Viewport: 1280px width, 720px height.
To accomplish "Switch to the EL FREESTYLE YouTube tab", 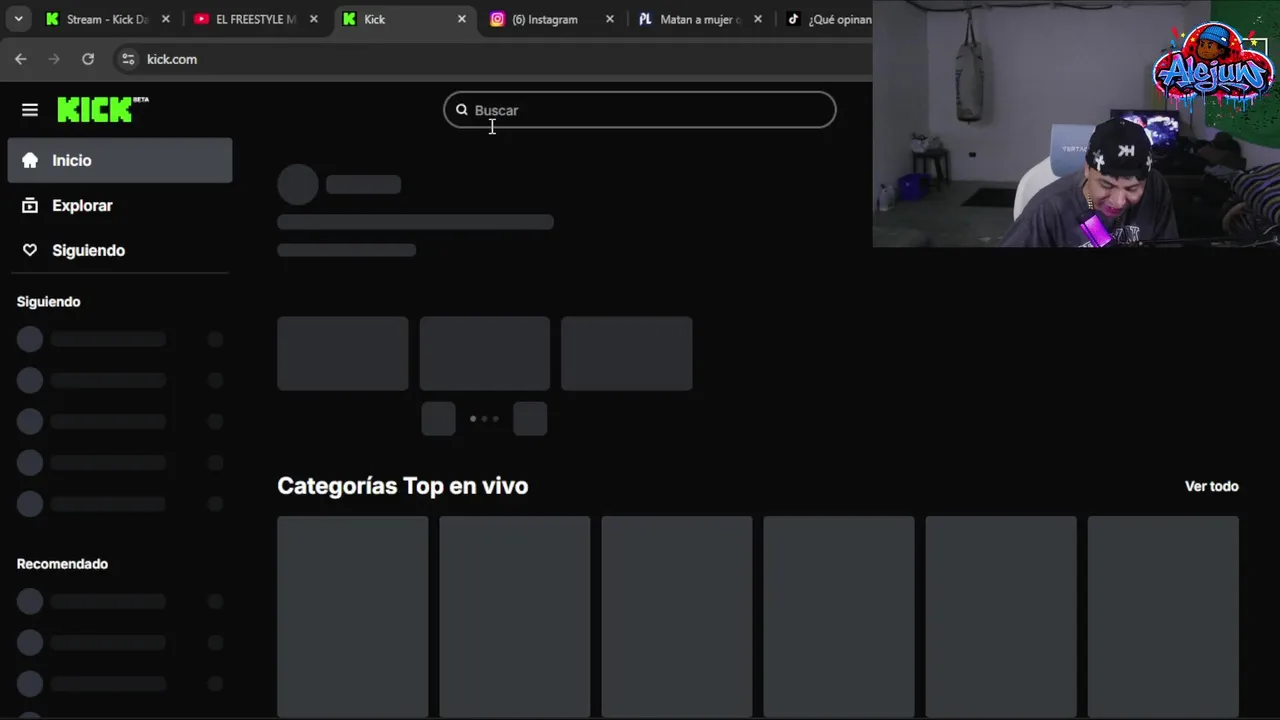I will pyautogui.click(x=255, y=19).
